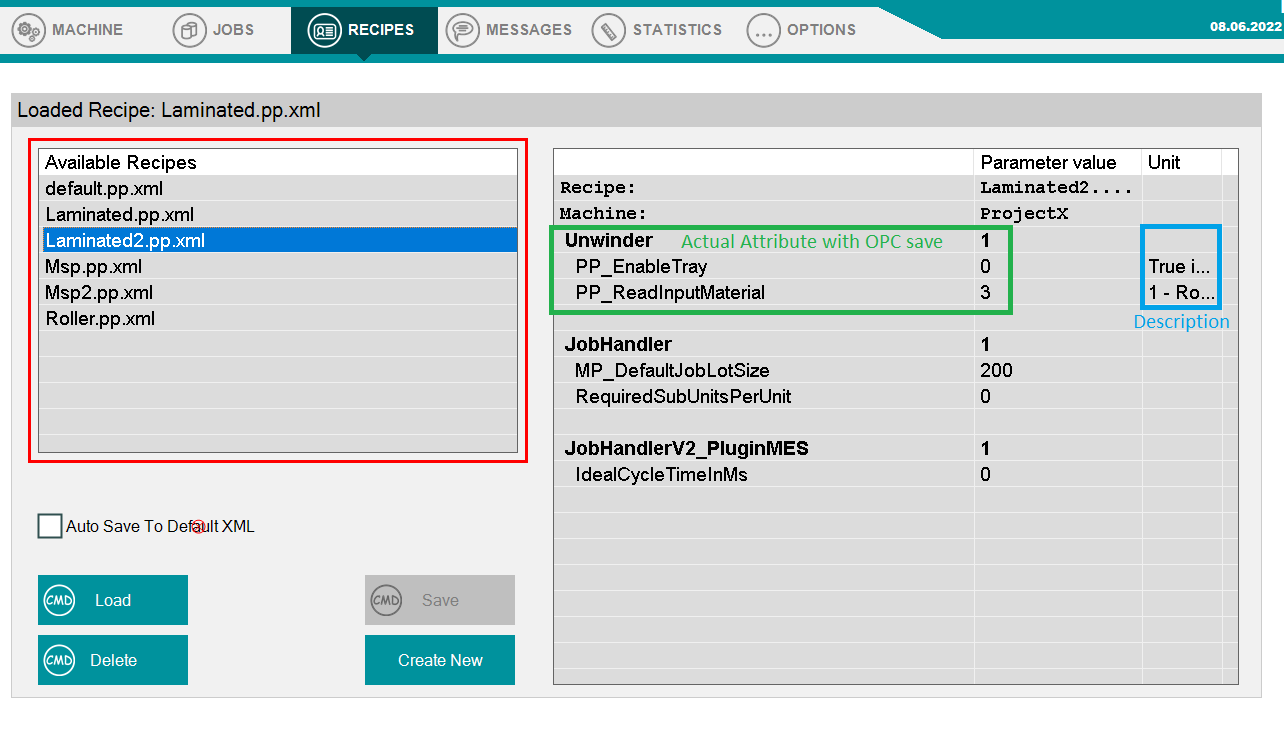The image size is (1284, 754).
Task: Click the Messages speech bubble icon
Action: pos(462,30)
